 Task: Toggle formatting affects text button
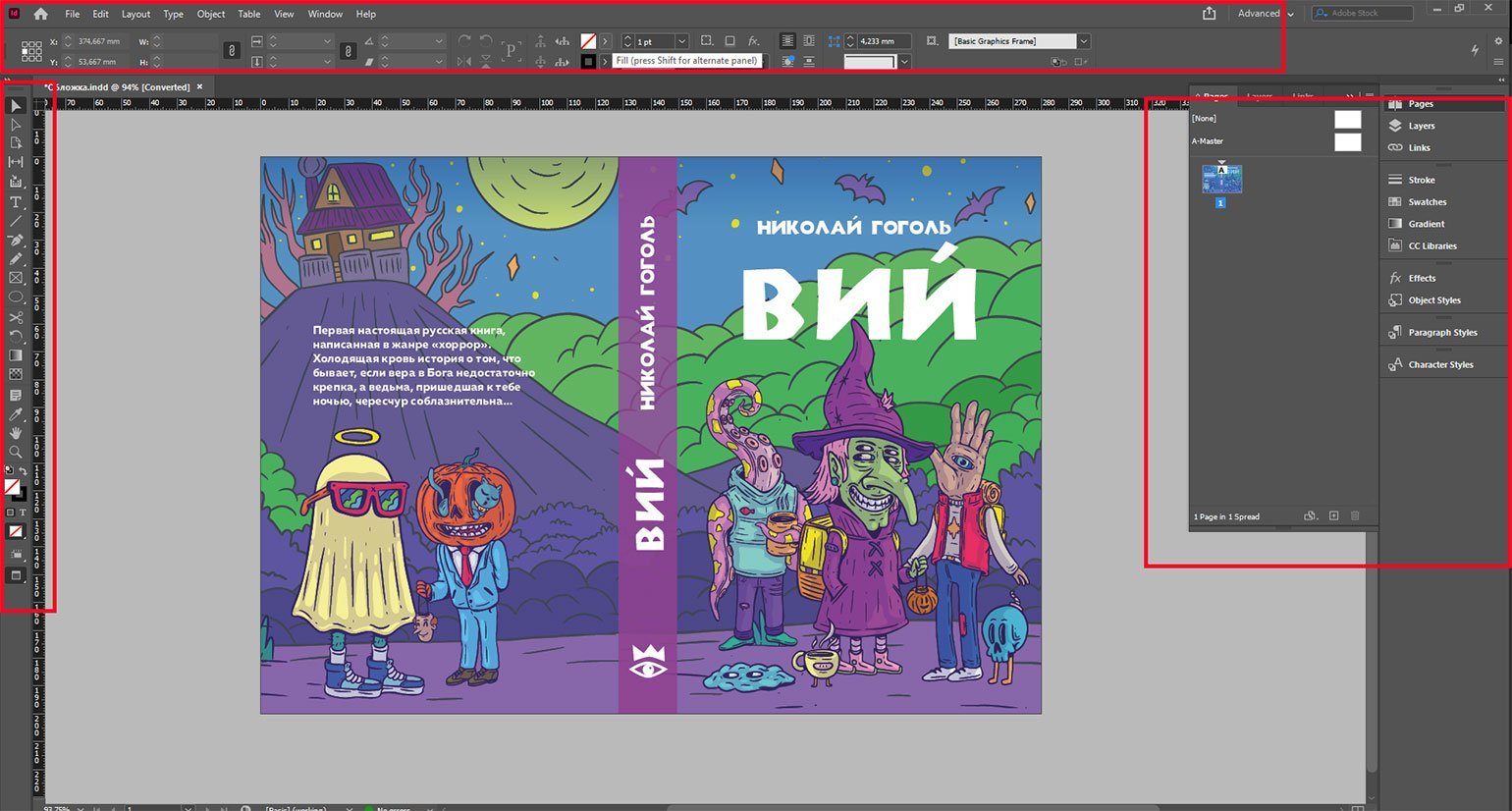[x=23, y=513]
